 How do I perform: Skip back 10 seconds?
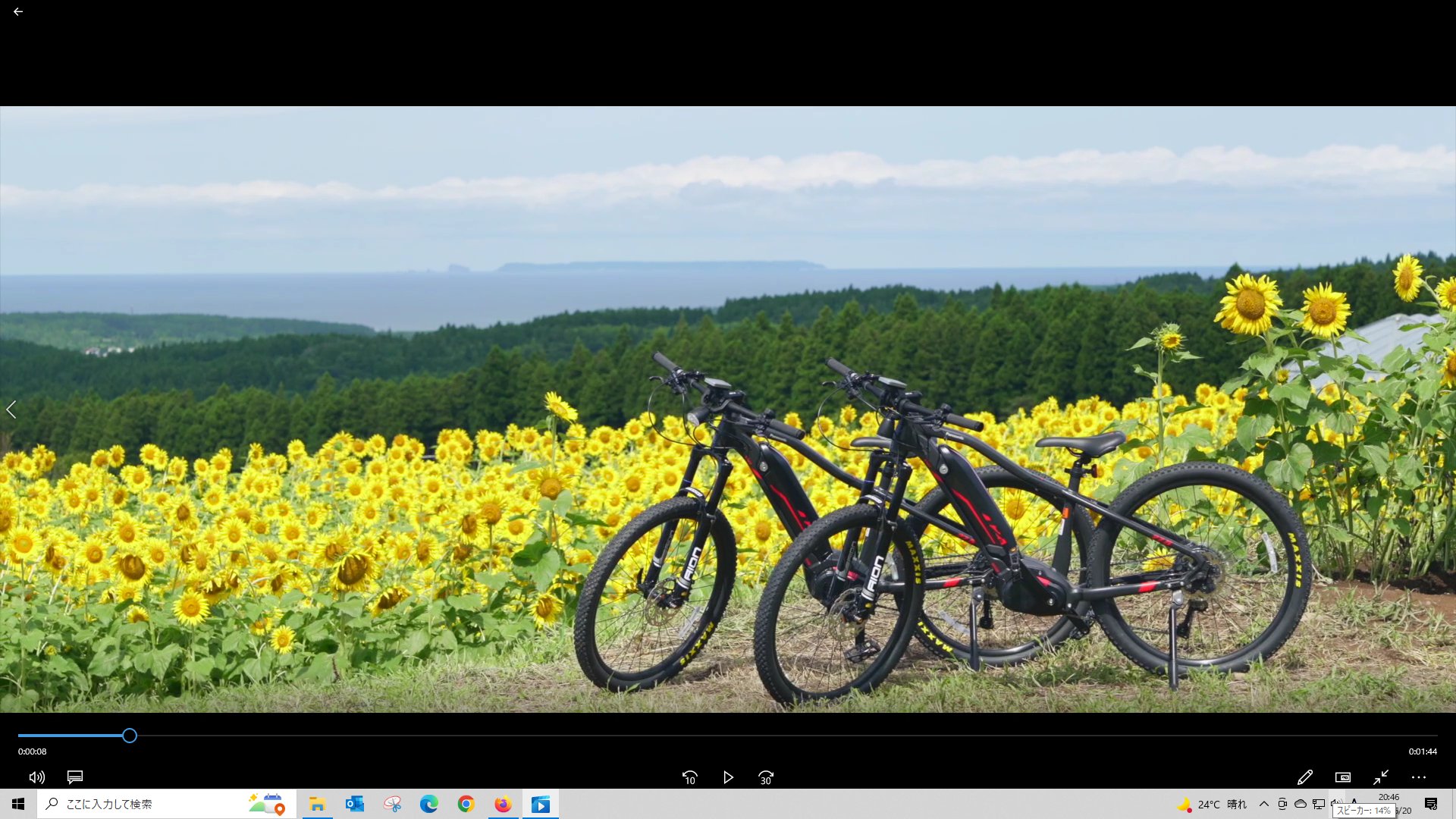pyautogui.click(x=689, y=777)
